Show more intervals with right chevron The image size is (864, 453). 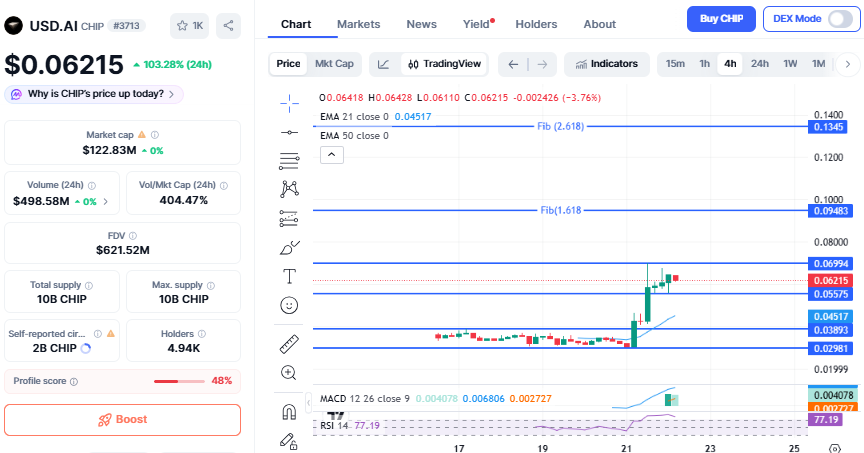[x=847, y=64]
